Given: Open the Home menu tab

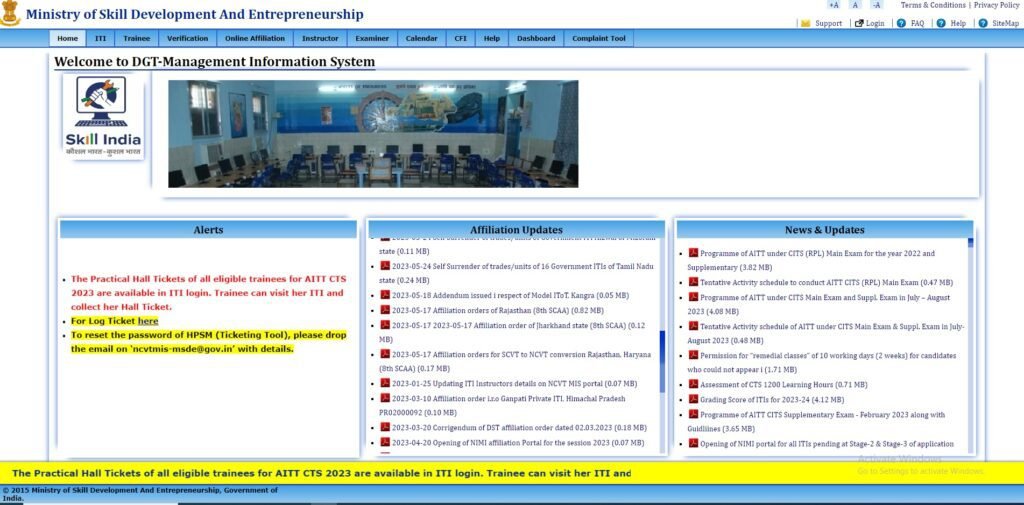Looking at the screenshot, I should [x=67, y=39].
